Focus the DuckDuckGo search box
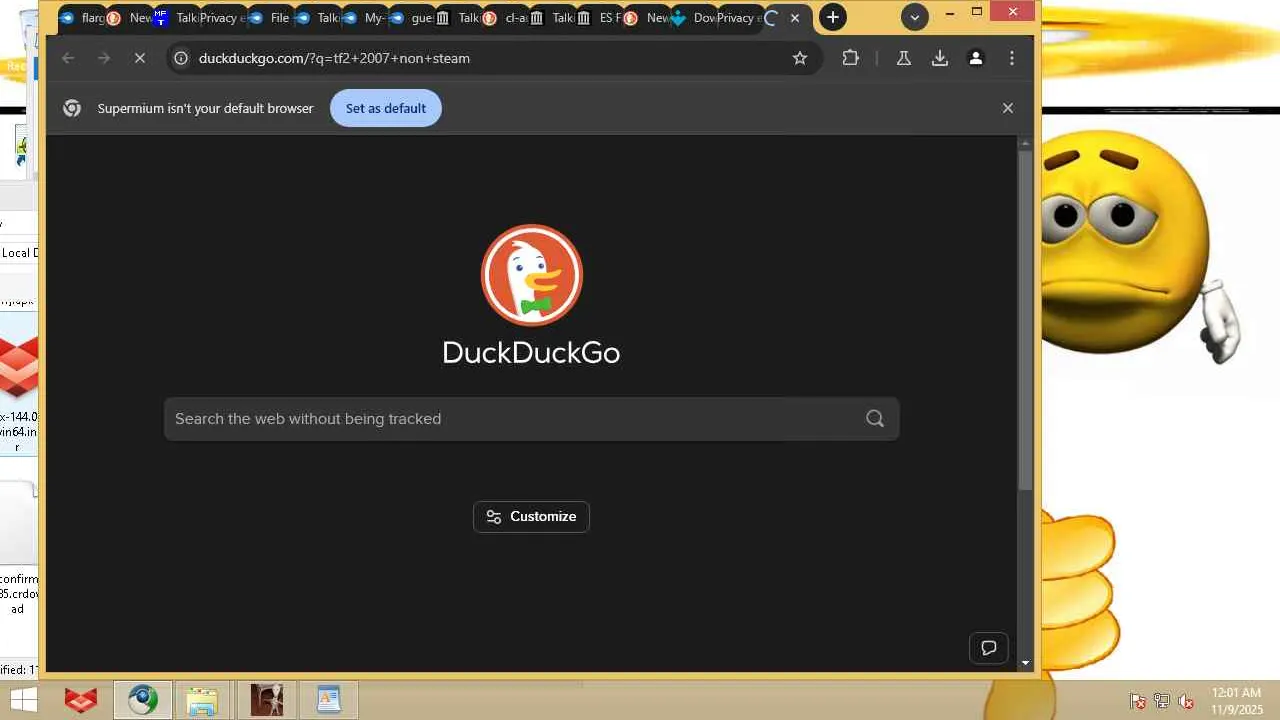Image resolution: width=1280 pixels, height=720 pixels. [532, 419]
